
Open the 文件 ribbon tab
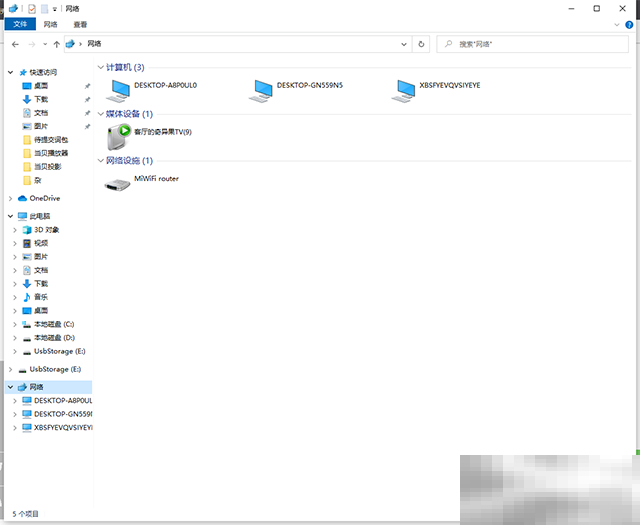pos(20,24)
